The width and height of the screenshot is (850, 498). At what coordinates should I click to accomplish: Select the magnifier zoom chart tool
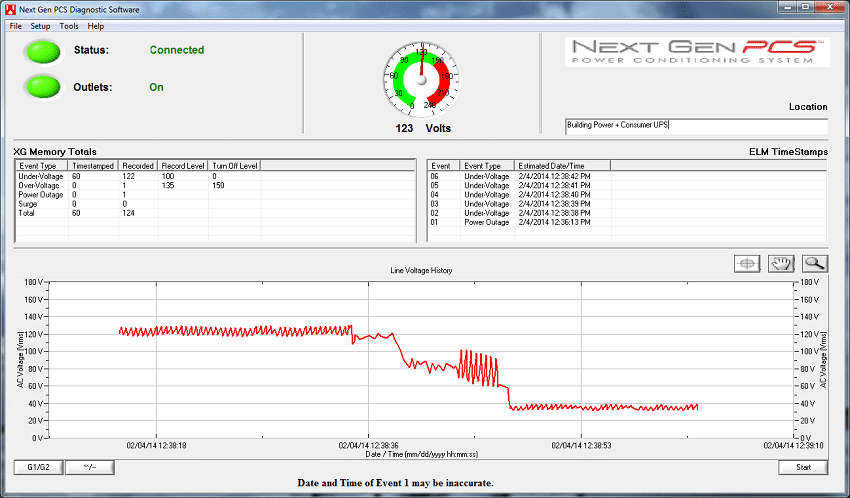(815, 263)
